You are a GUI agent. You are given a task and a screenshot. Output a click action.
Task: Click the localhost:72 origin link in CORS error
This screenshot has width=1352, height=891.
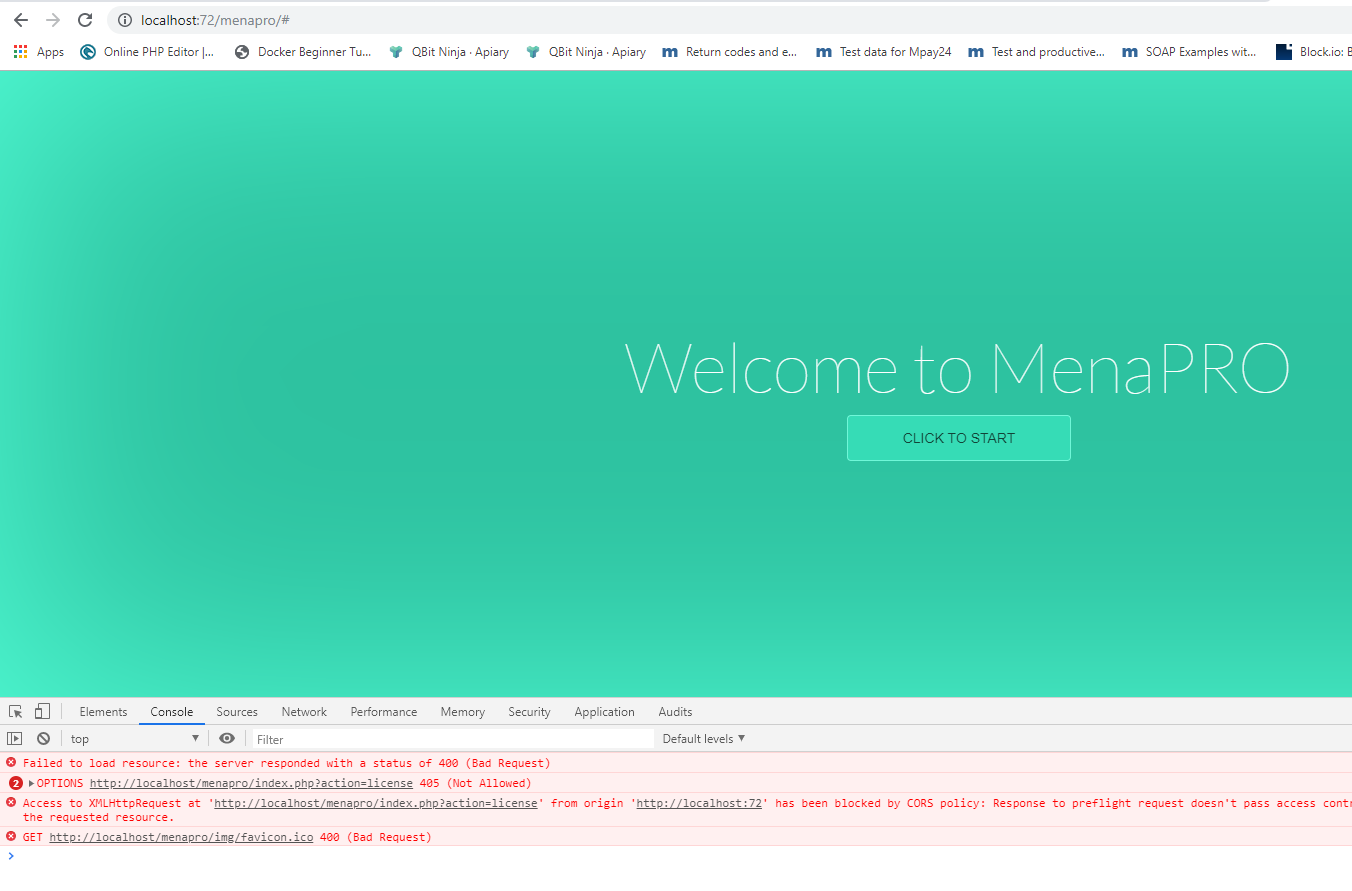click(x=700, y=803)
